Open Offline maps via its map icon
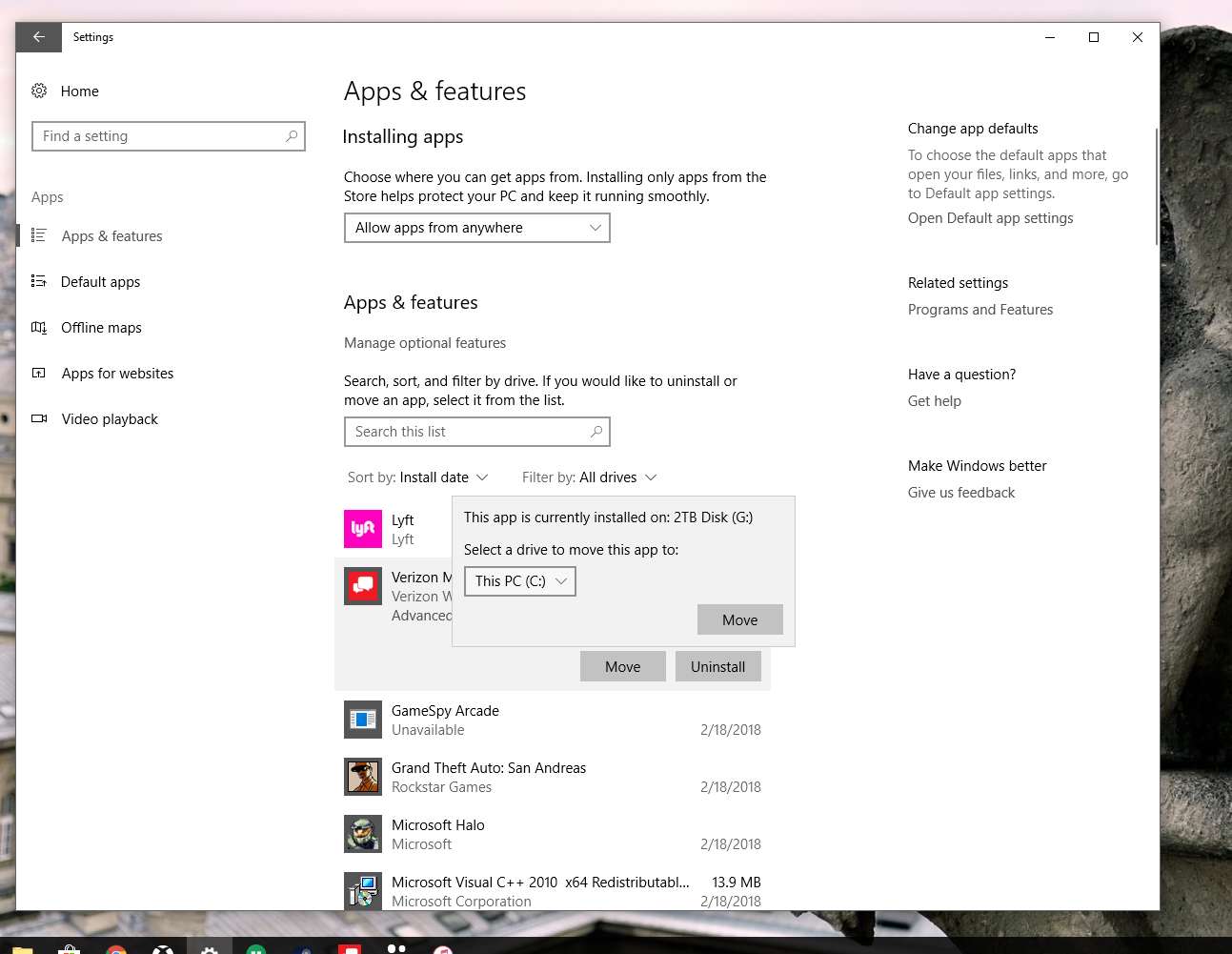 coord(39,327)
